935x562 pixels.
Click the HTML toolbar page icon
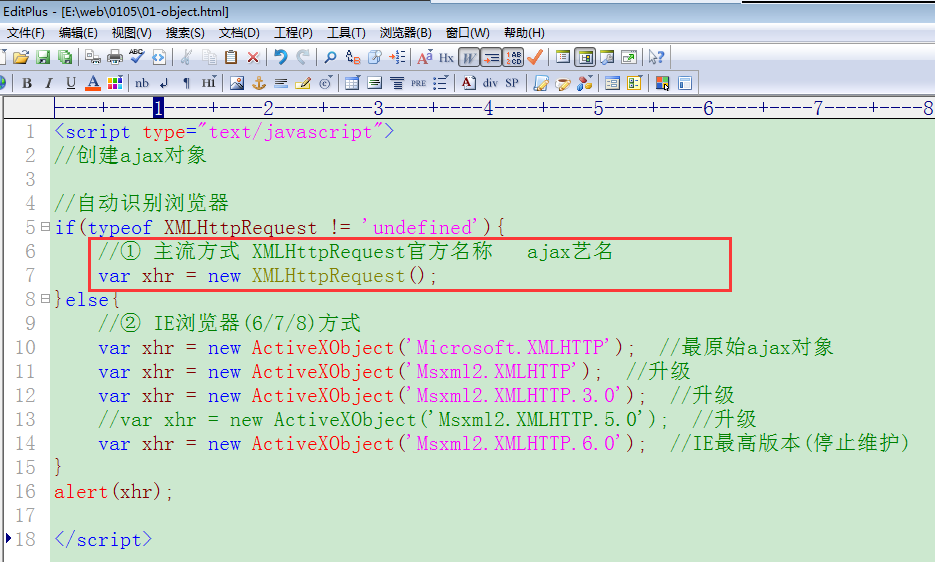(x=159, y=57)
